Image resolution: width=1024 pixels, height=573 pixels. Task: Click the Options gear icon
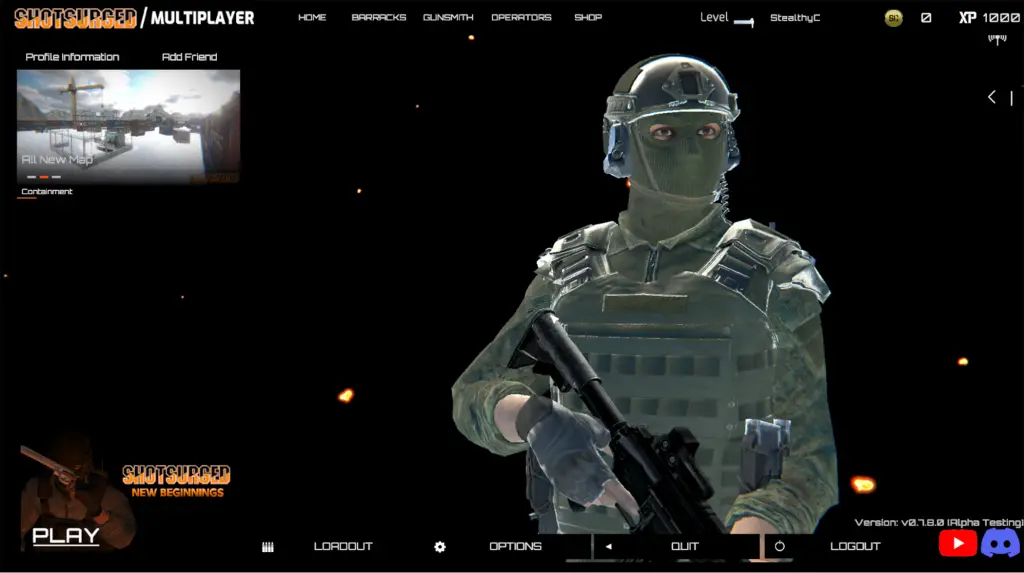(440, 547)
